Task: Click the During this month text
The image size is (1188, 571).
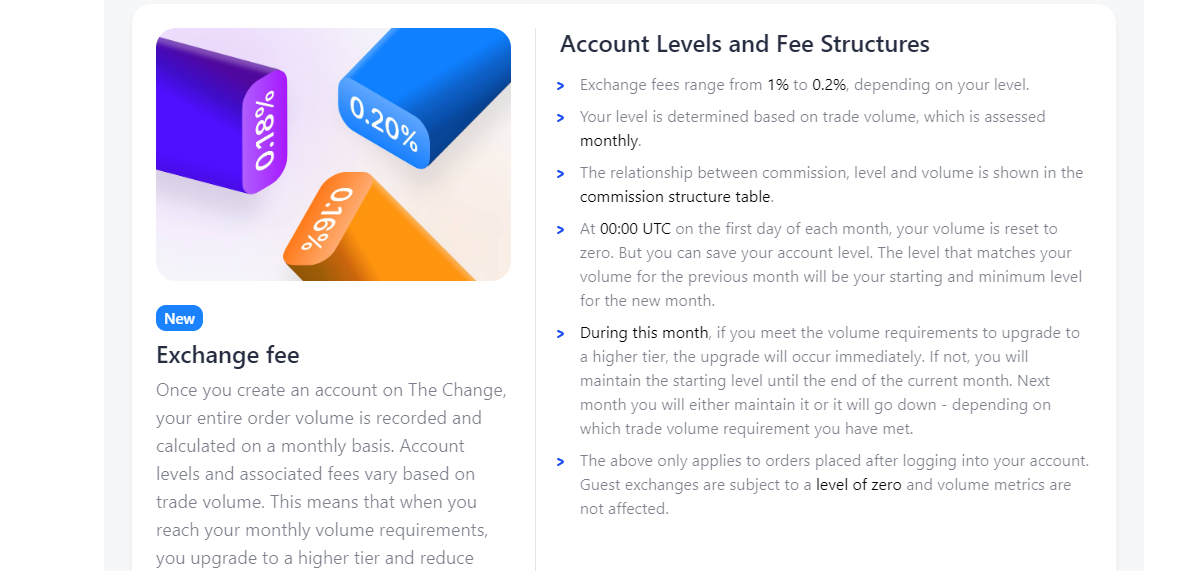Action: (x=644, y=332)
